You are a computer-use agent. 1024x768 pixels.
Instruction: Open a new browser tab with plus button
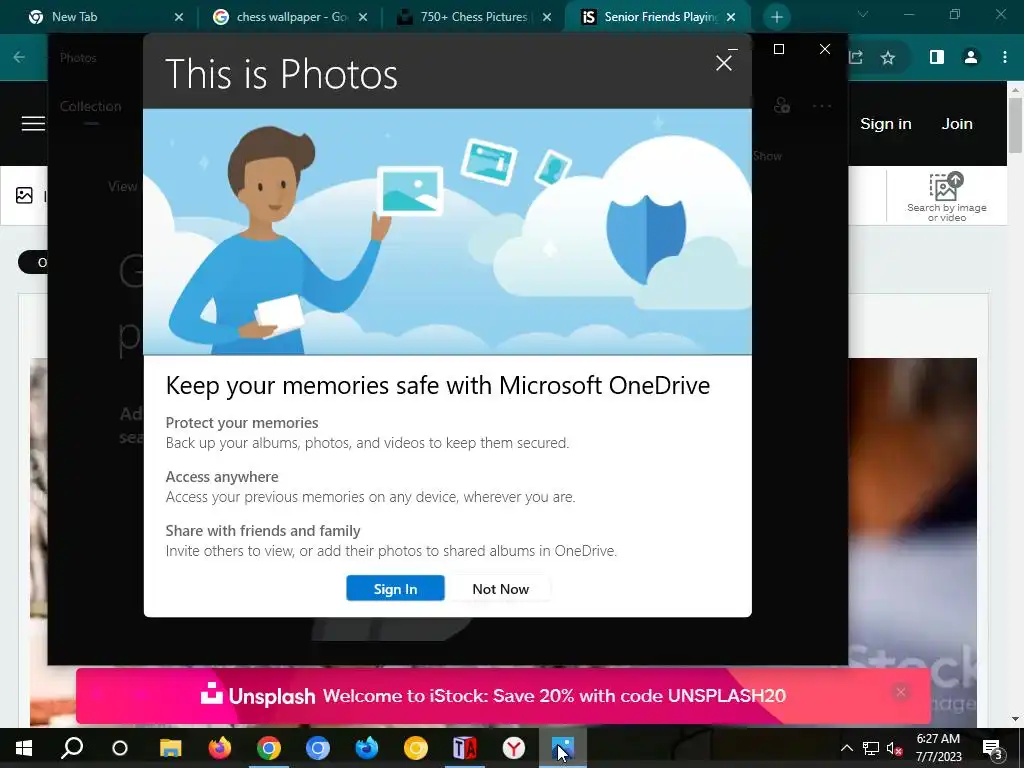(776, 18)
